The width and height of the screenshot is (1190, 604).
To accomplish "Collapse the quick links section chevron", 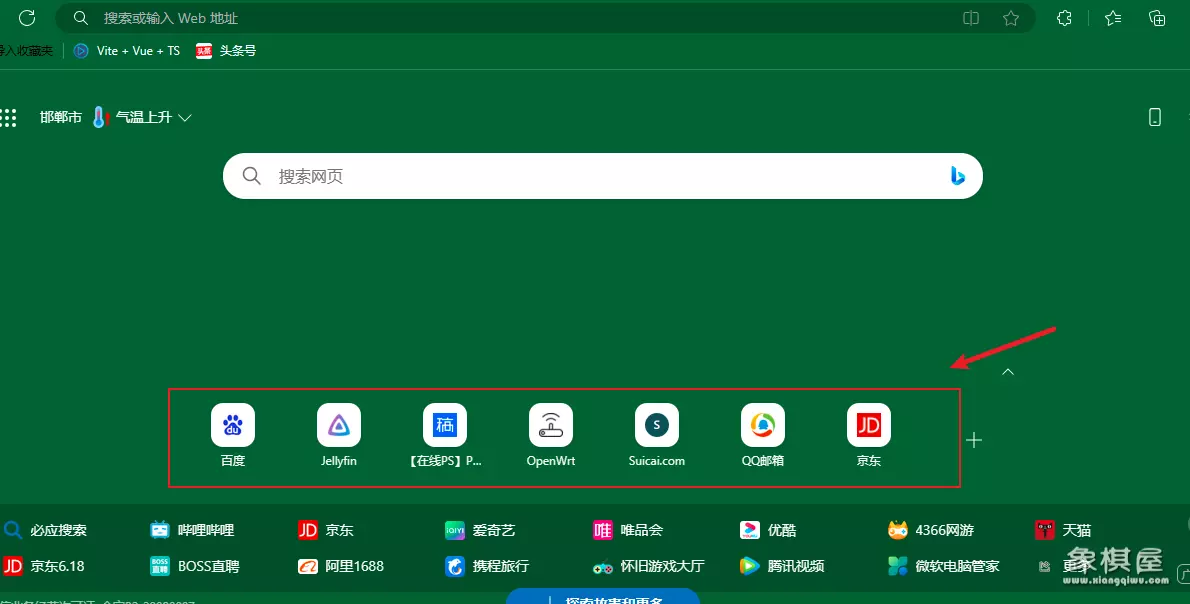I will [1008, 372].
